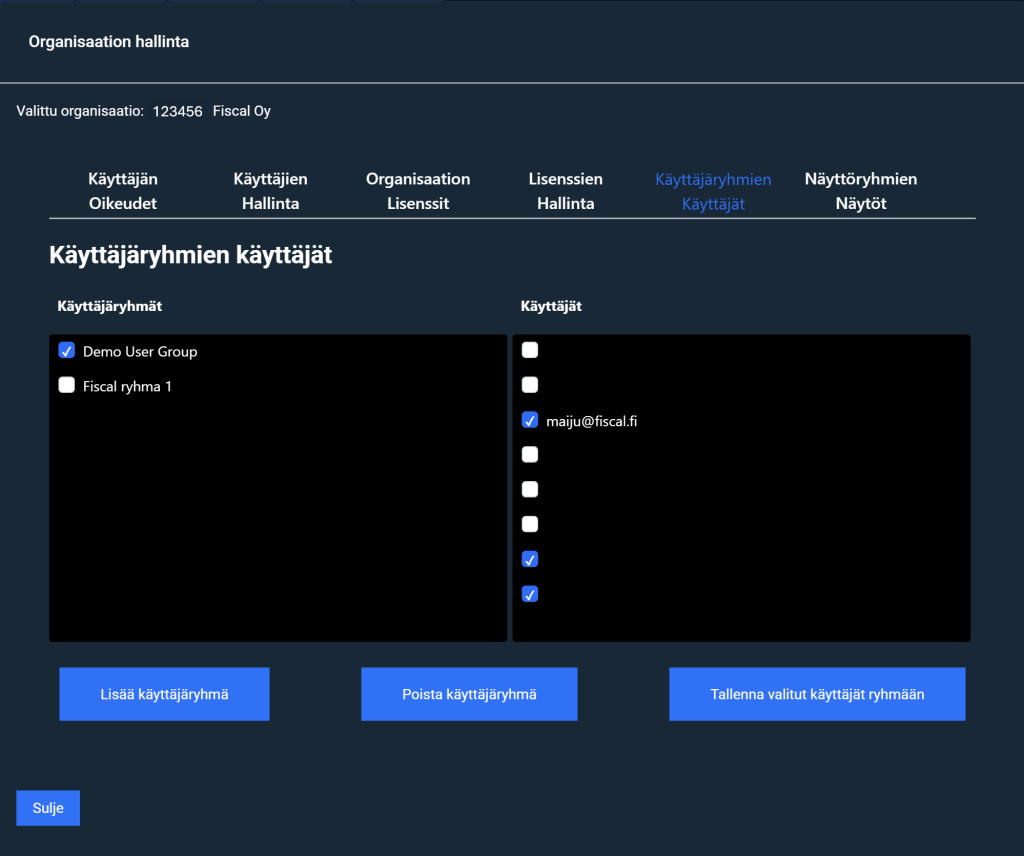The image size is (1024, 856).
Task: Uncheck the seventh checkbox in Käyttäjät list
Action: coord(530,559)
